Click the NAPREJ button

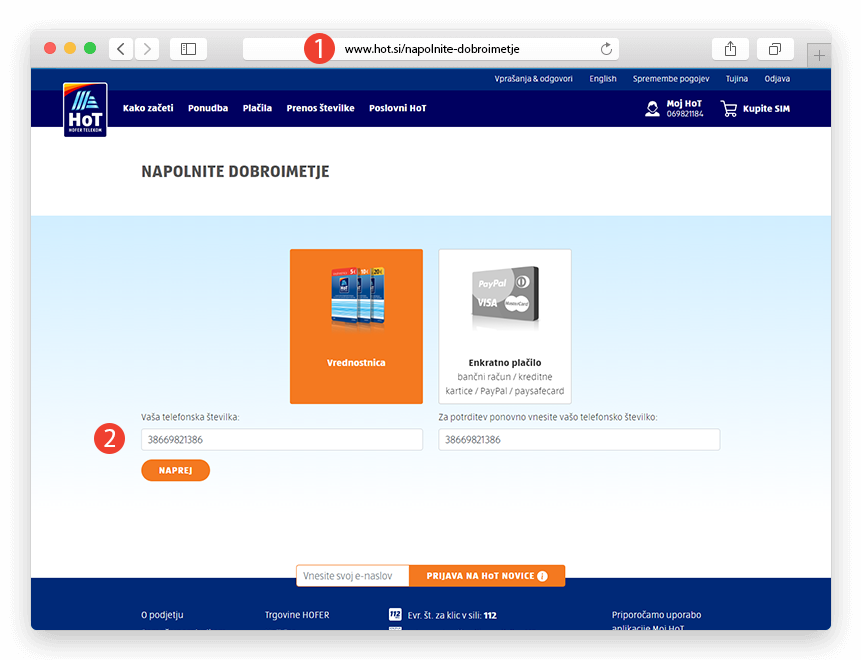click(176, 471)
